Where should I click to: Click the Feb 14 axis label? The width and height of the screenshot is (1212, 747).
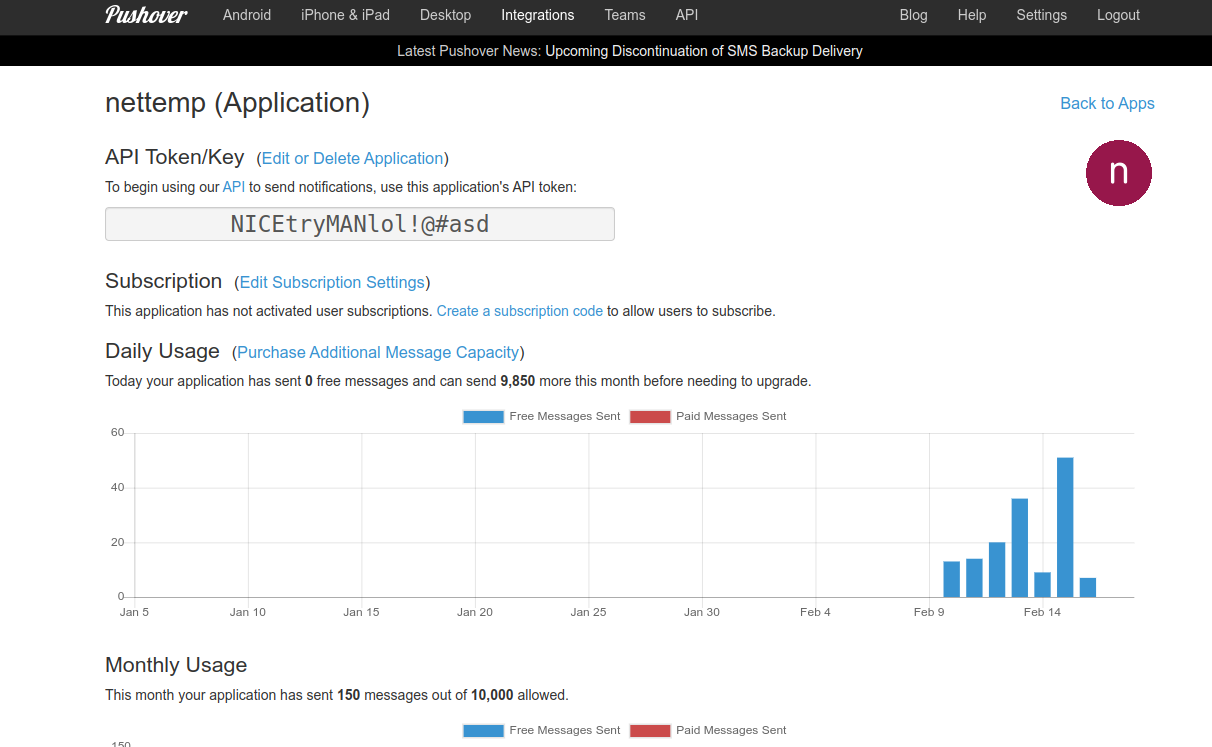(1042, 612)
